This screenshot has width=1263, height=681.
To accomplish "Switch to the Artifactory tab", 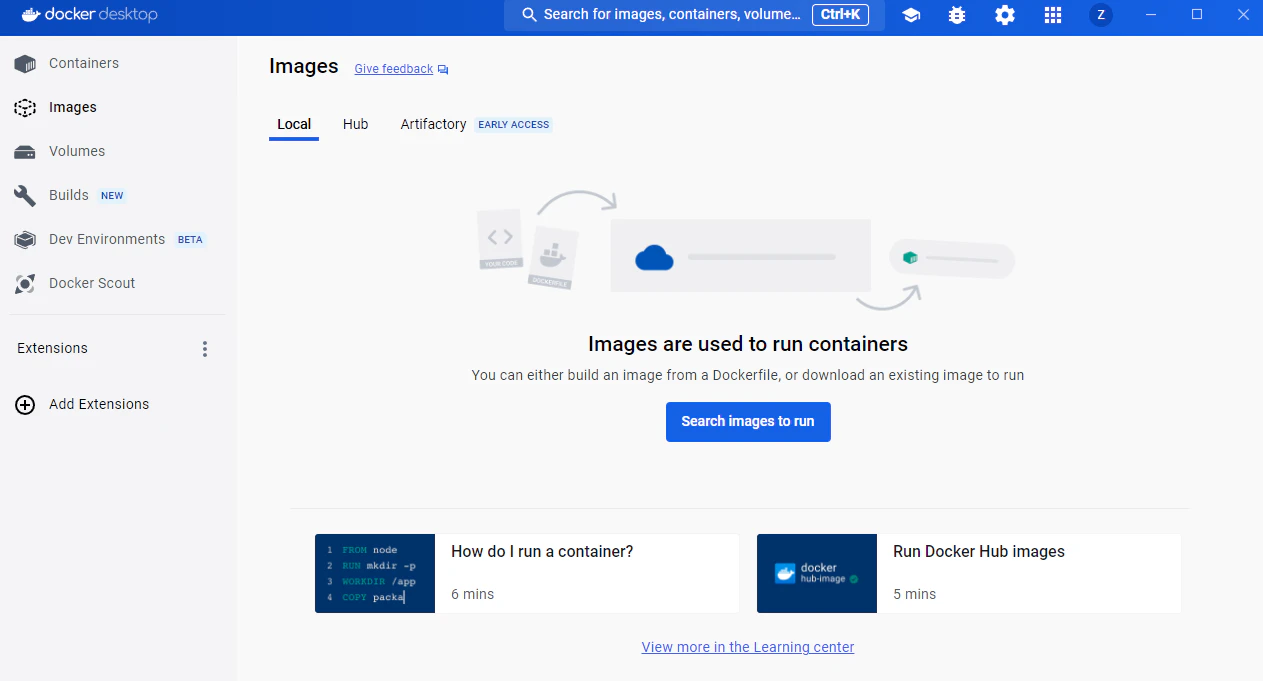I will [x=433, y=124].
